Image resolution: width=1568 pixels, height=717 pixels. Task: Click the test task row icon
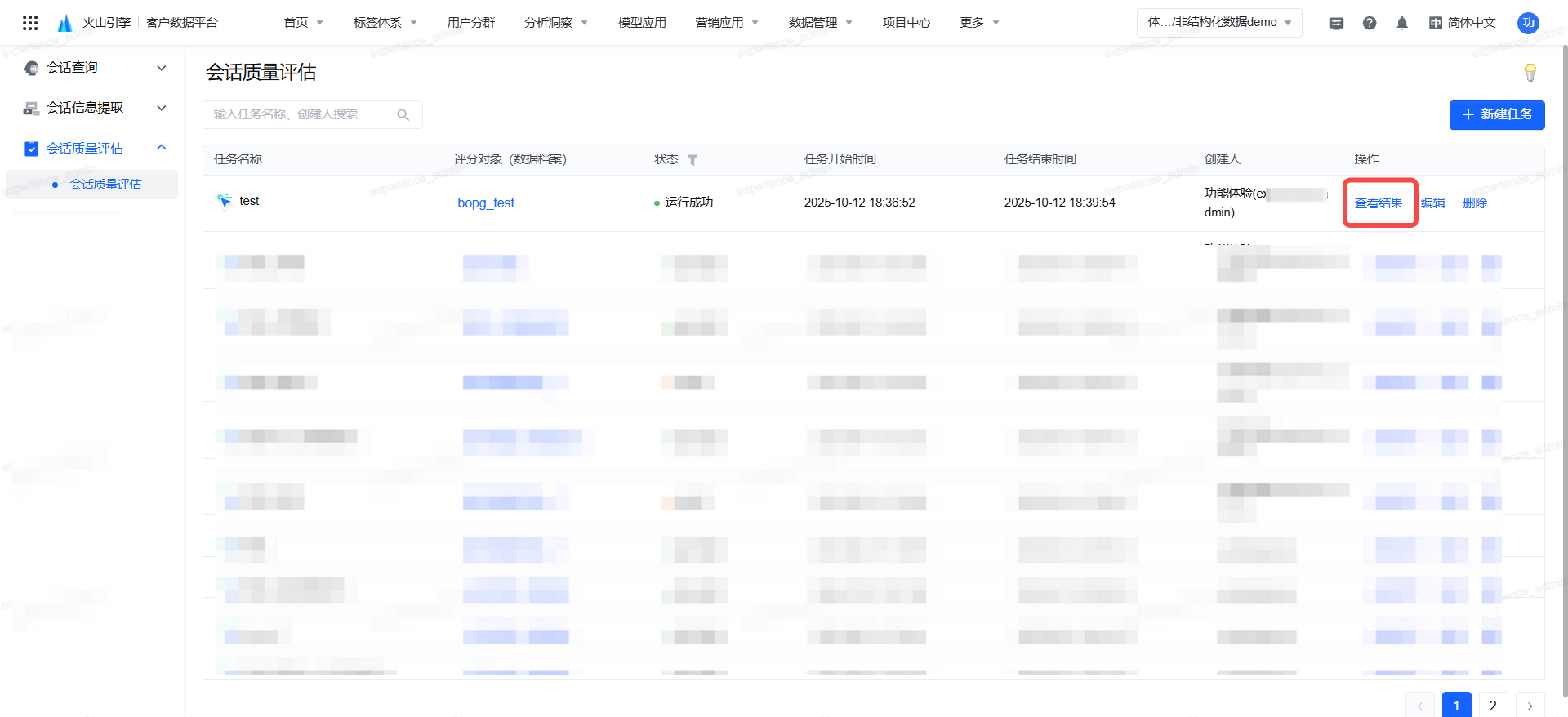pyautogui.click(x=225, y=201)
